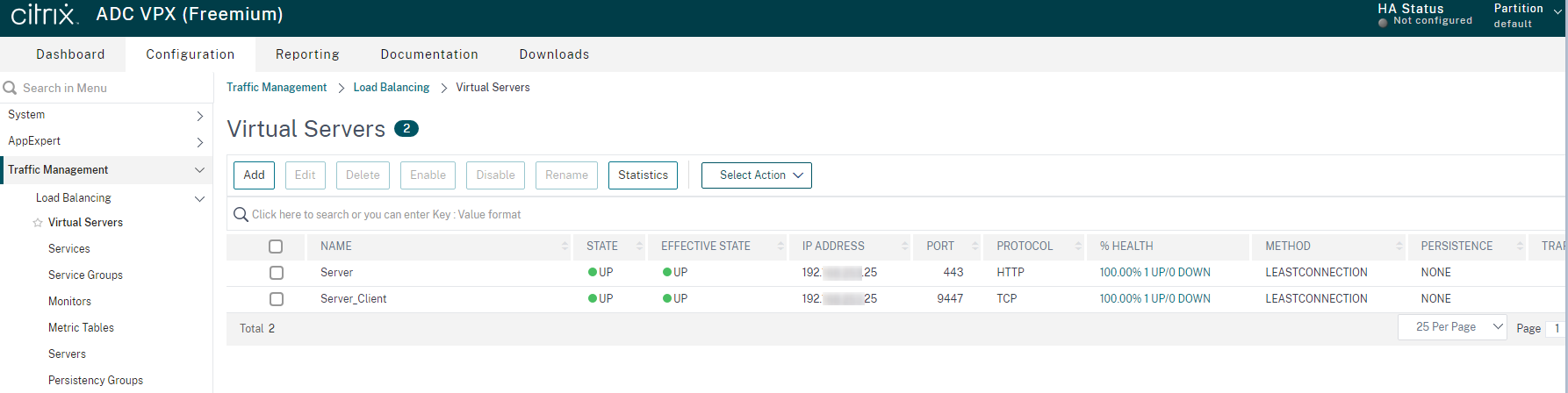Click green UP state icon for Server
The height and width of the screenshot is (393, 1568).
593,273
